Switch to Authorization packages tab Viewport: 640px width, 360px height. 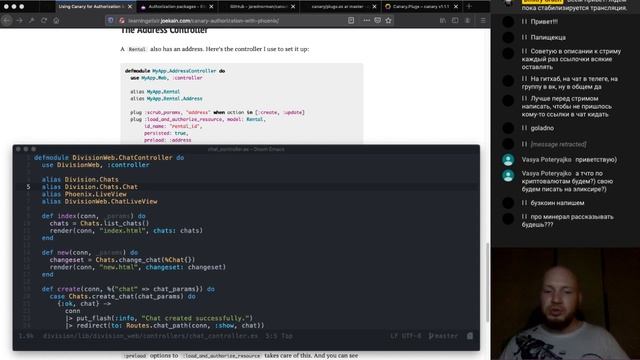click(177, 7)
